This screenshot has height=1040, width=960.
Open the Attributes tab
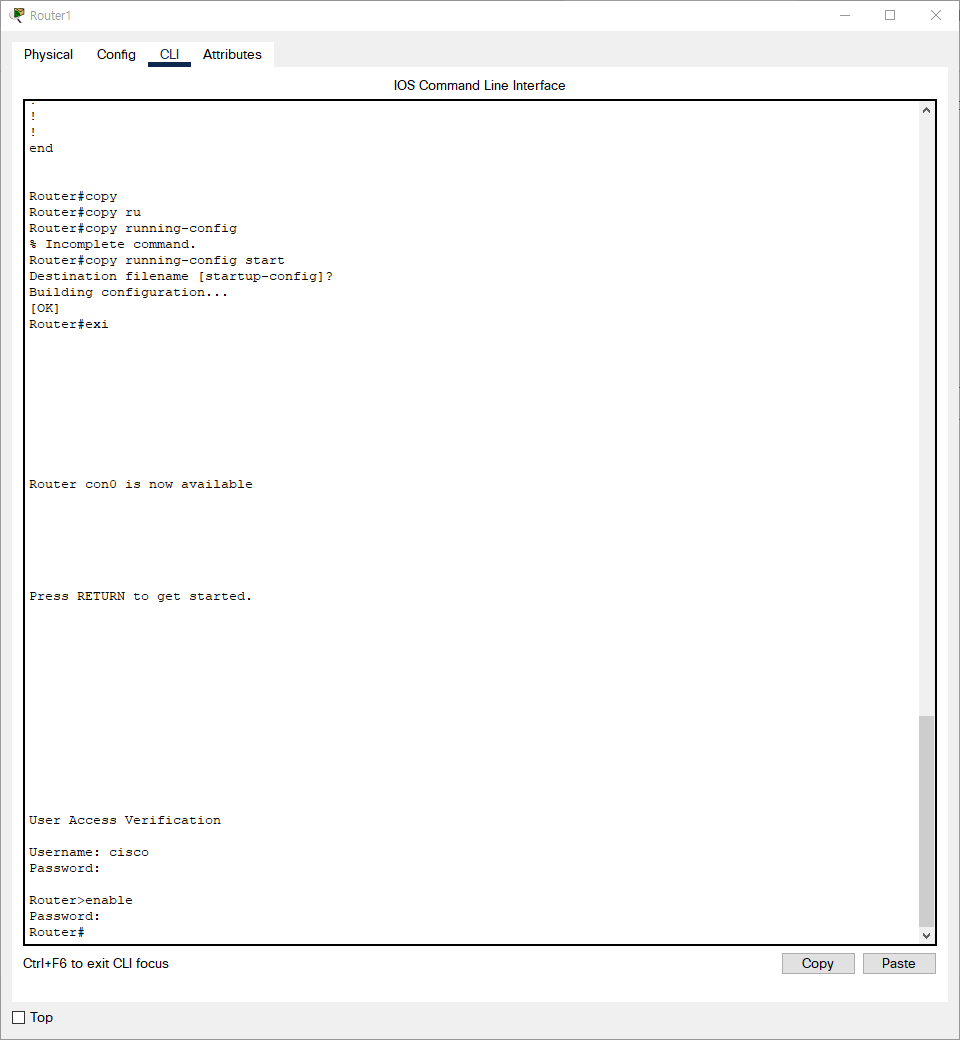pos(232,54)
